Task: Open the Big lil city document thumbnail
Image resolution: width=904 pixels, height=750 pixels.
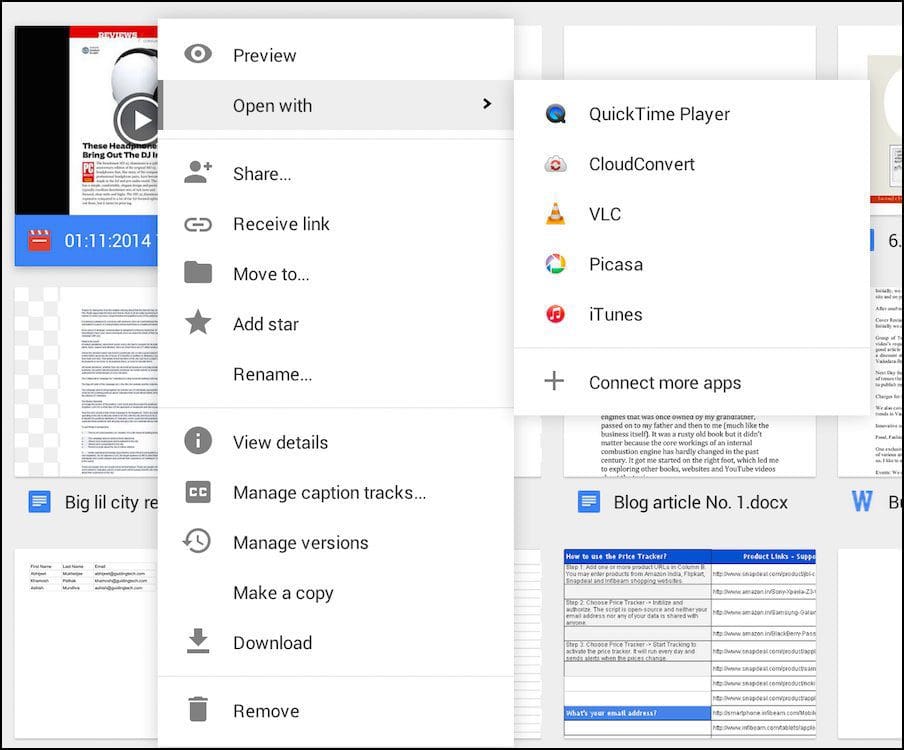Action: [x=86, y=382]
